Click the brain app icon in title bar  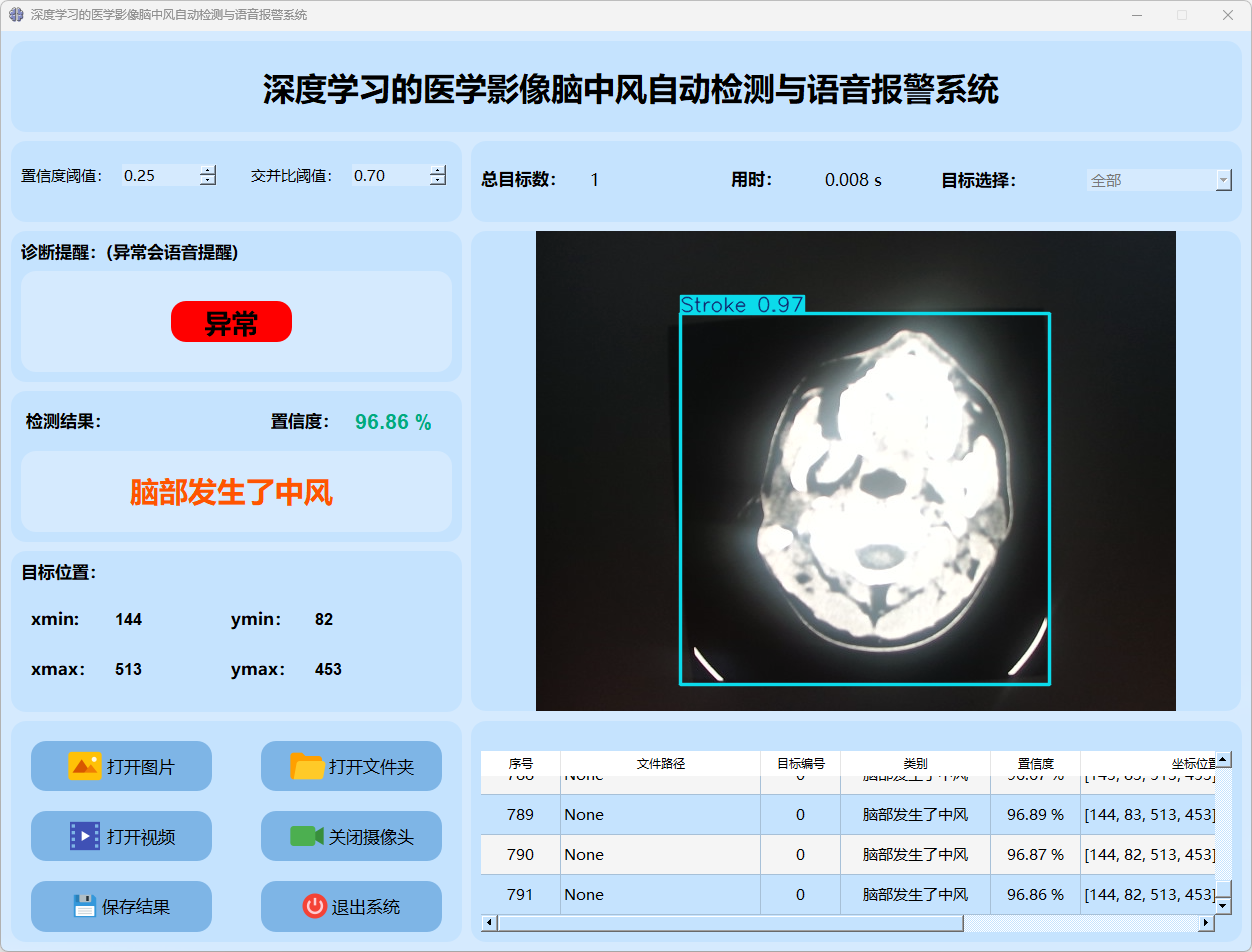tap(15, 15)
